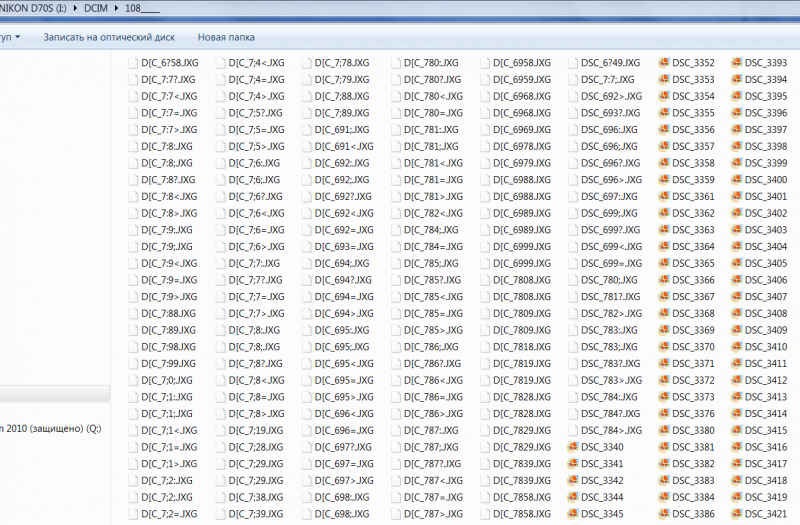This screenshot has width=800, height=525.
Task: Select file name D[C_6978.JXG
Action: pyautogui.click(x=522, y=146)
